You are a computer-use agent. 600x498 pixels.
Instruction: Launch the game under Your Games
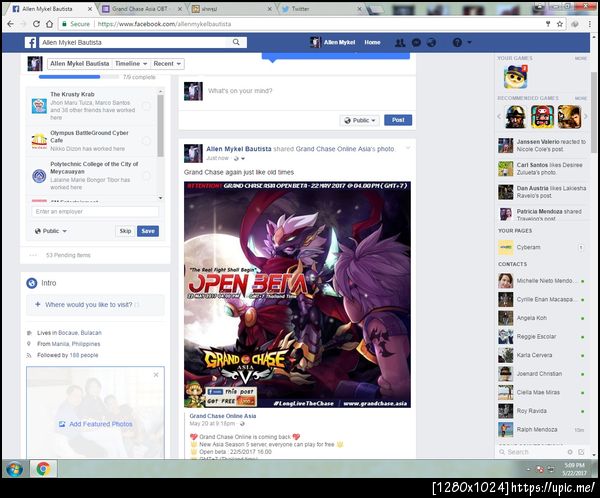515,76
